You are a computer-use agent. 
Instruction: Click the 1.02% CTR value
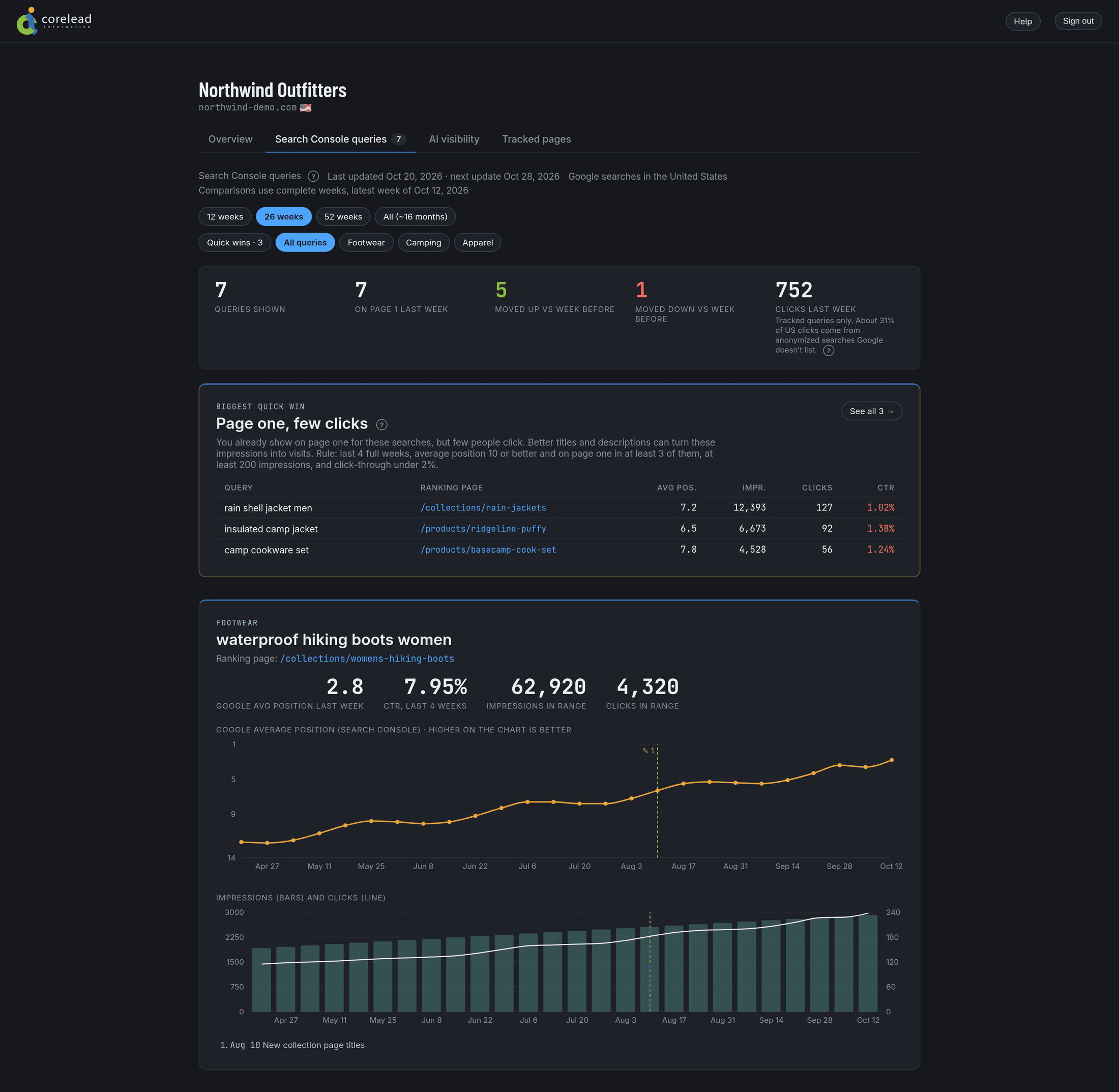(880, 508)
